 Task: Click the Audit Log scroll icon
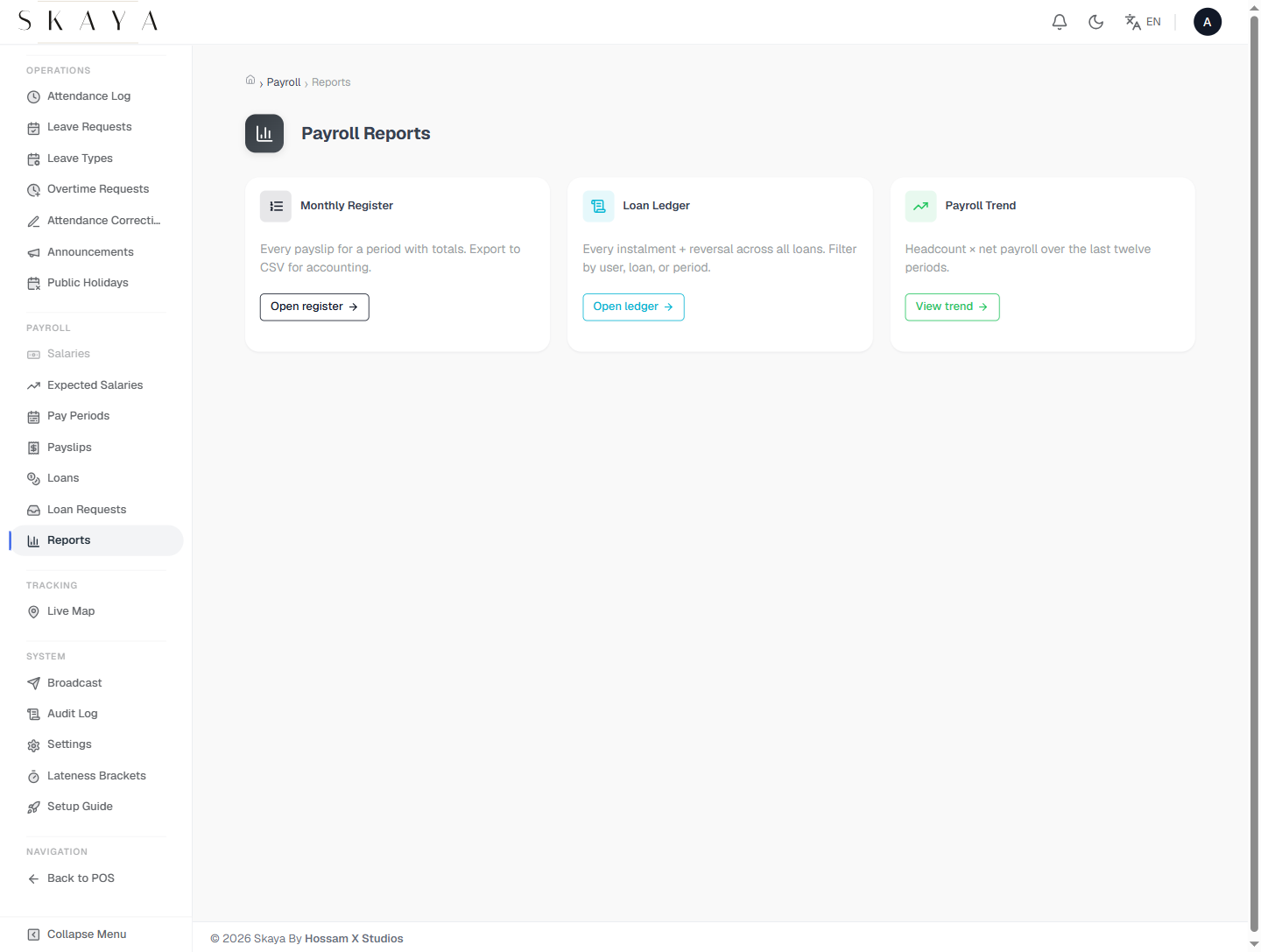point(33,715)
